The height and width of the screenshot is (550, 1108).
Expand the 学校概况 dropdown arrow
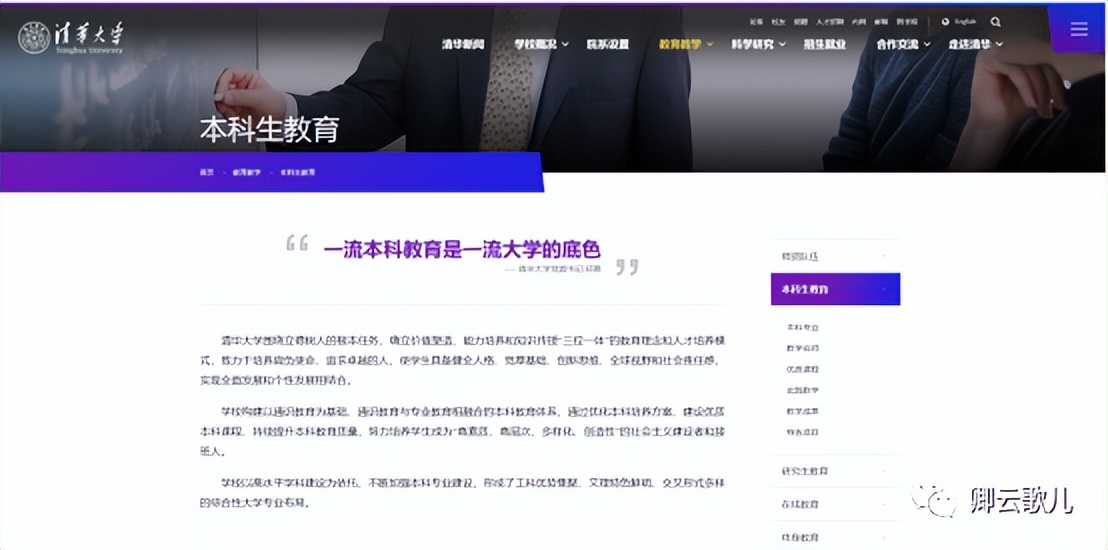565,45
